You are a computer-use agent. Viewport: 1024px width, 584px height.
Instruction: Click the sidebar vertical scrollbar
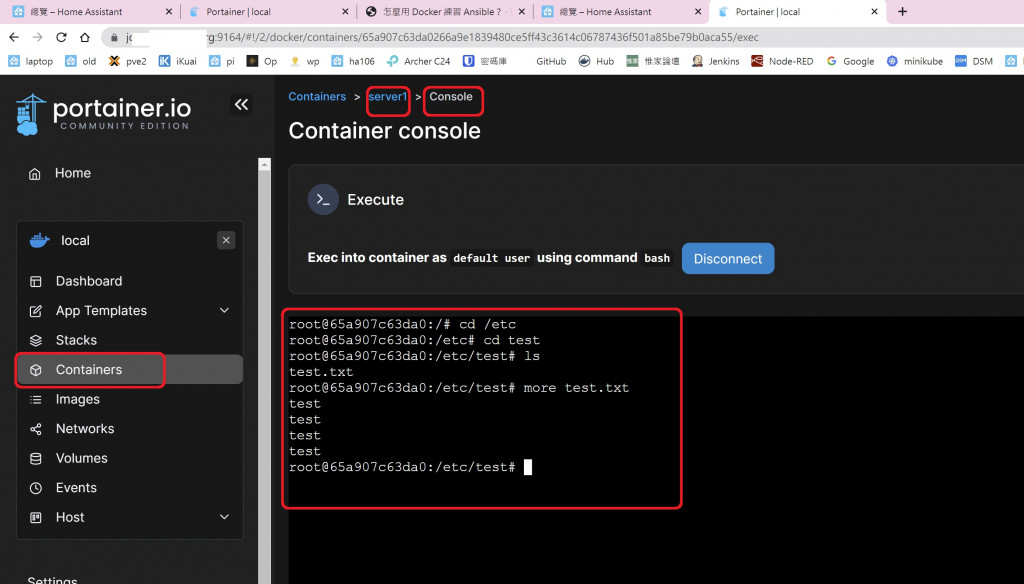[x=264, y=370]
